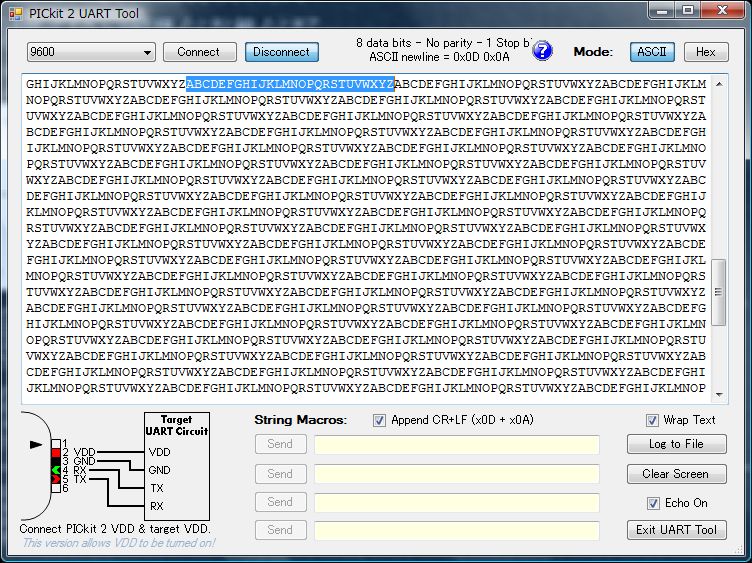
Task: Click the green RX pin 4 arrow indicator
Action: pos(56,470)
